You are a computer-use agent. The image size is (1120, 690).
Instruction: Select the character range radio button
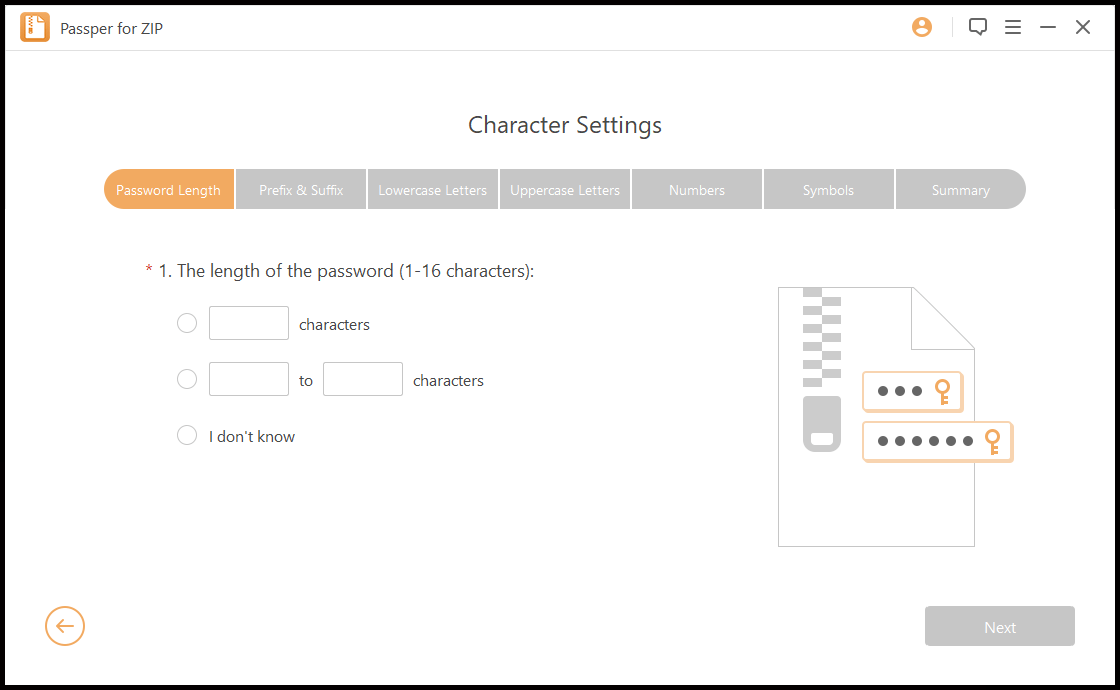(187, 379)
